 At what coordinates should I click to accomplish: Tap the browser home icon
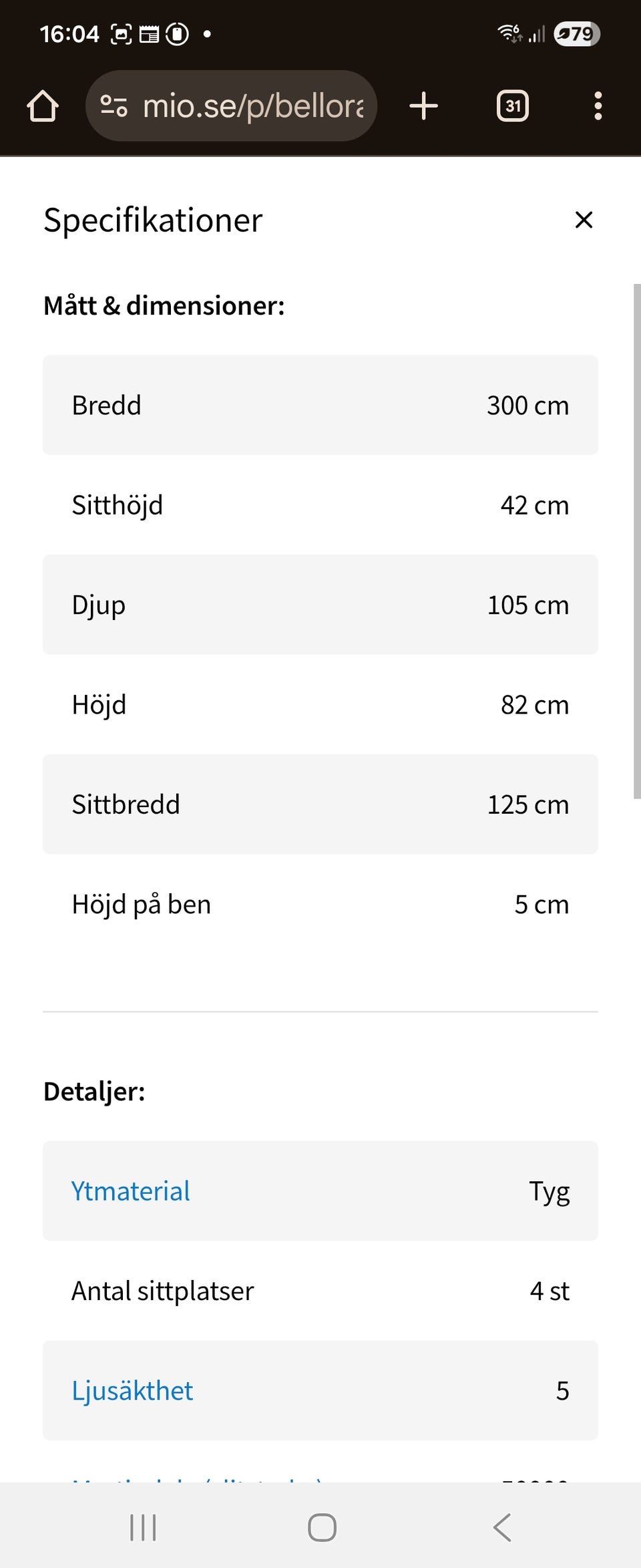tap(43, 106)
